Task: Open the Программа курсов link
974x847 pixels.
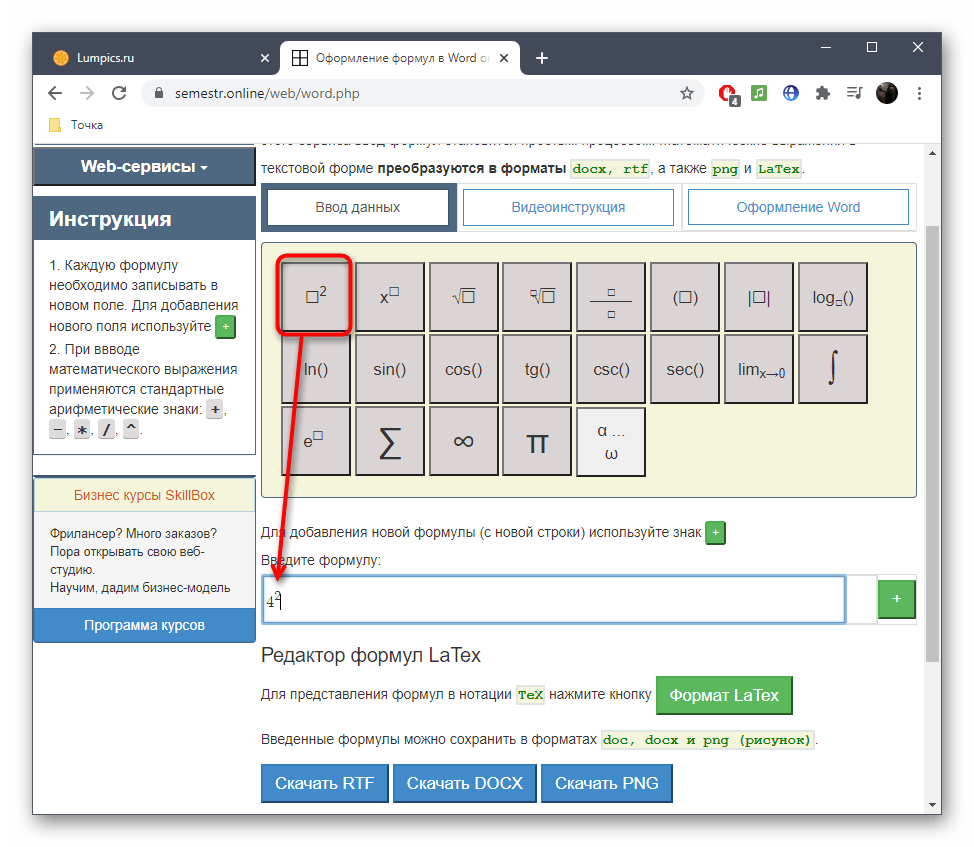Action: [x=144, y=625]
